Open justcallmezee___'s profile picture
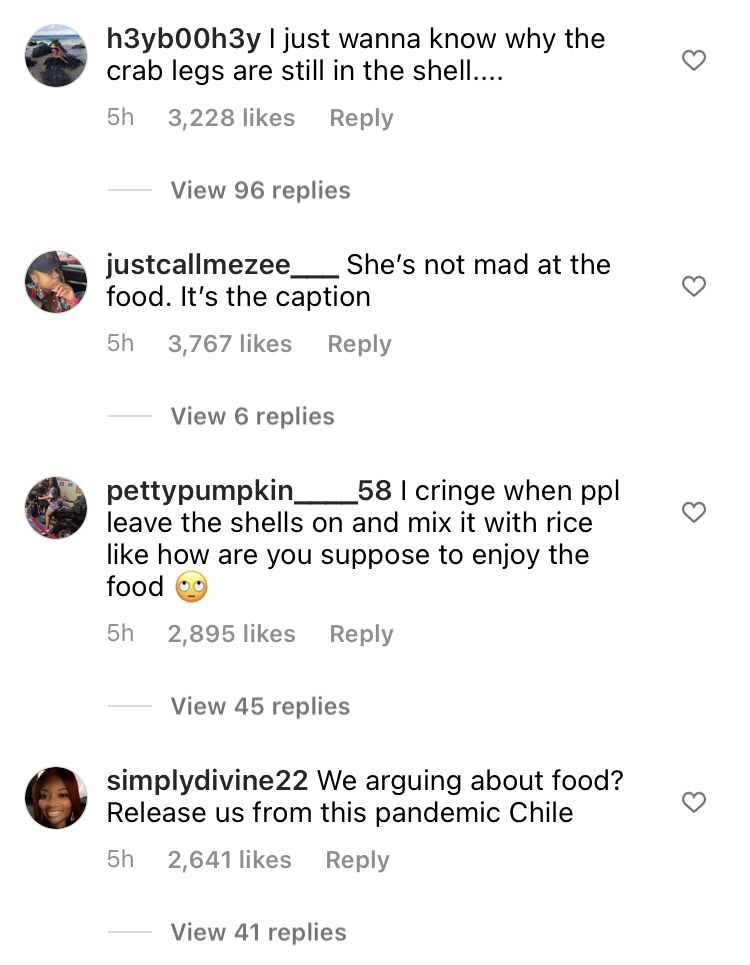This screenshot has width=750, height=965. coord(55,282)
